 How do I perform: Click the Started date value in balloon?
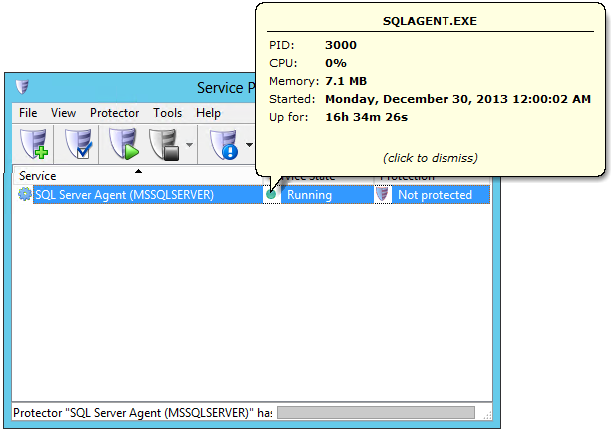click(458, 99)
